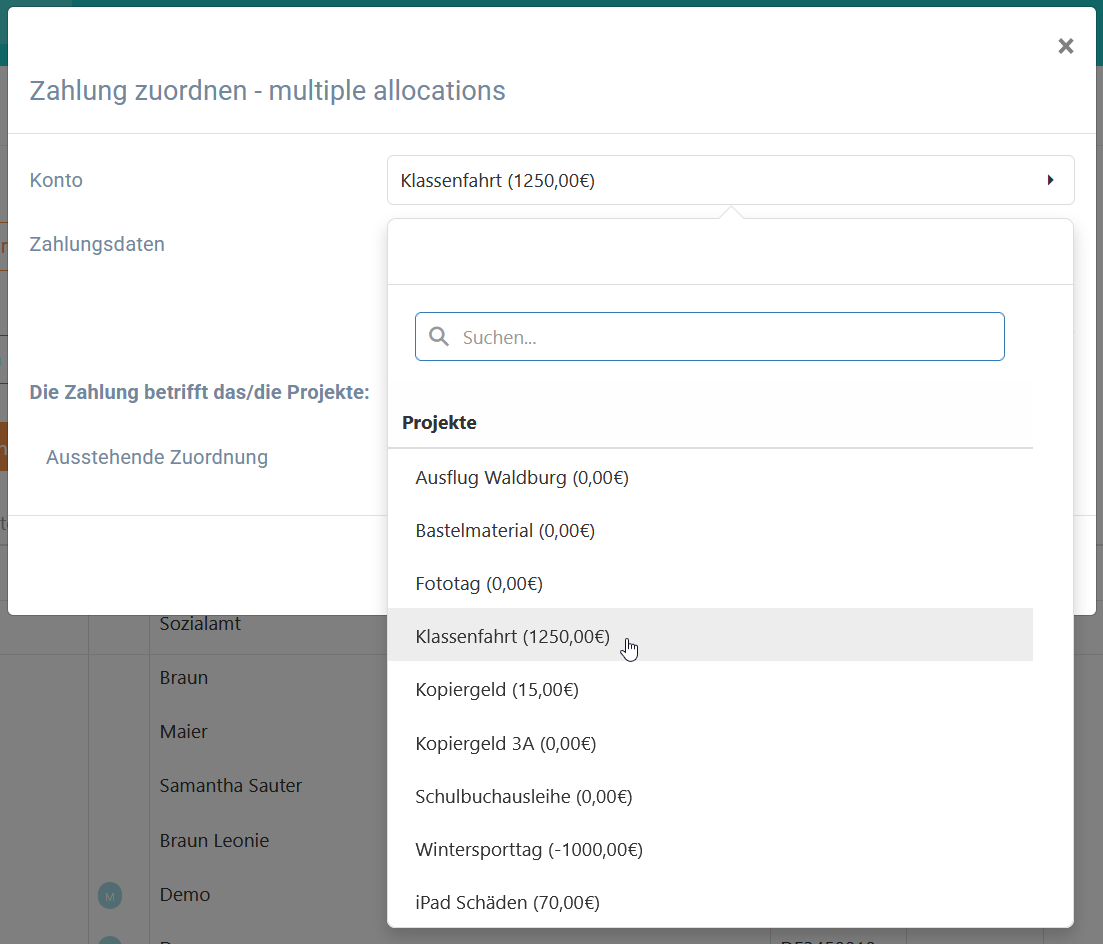This screenshot has height=944, width=1103.
Task: Click the Ausstehende Zuordnung label
Action: tap(157, 457)
